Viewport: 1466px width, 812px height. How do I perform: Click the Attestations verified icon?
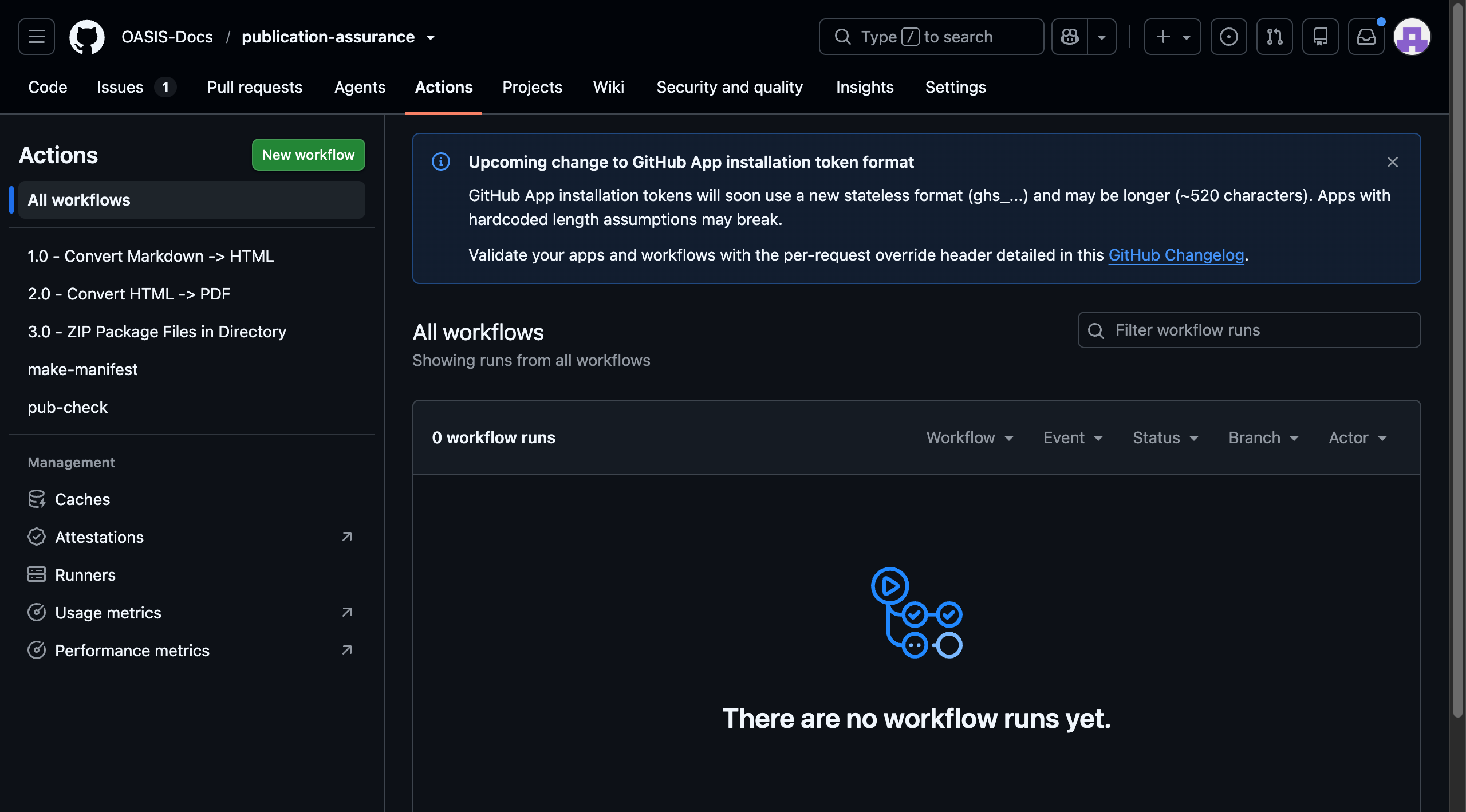tap(37, 537)
